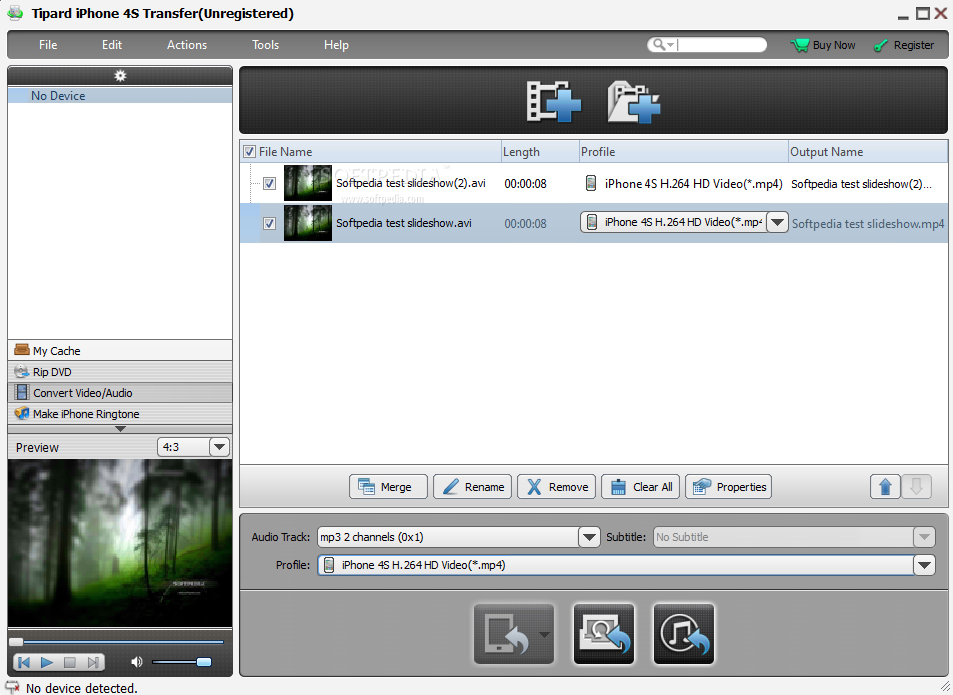
Task: Click thumbnail of Softpedia test slideshow(2).avi
Action: pos(308,183)
